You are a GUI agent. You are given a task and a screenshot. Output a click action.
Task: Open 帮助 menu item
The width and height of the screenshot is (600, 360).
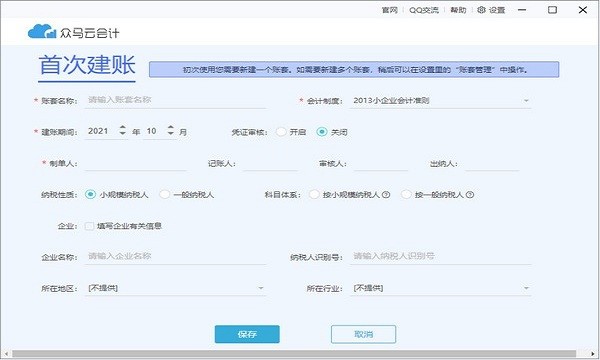coord(458,10)
